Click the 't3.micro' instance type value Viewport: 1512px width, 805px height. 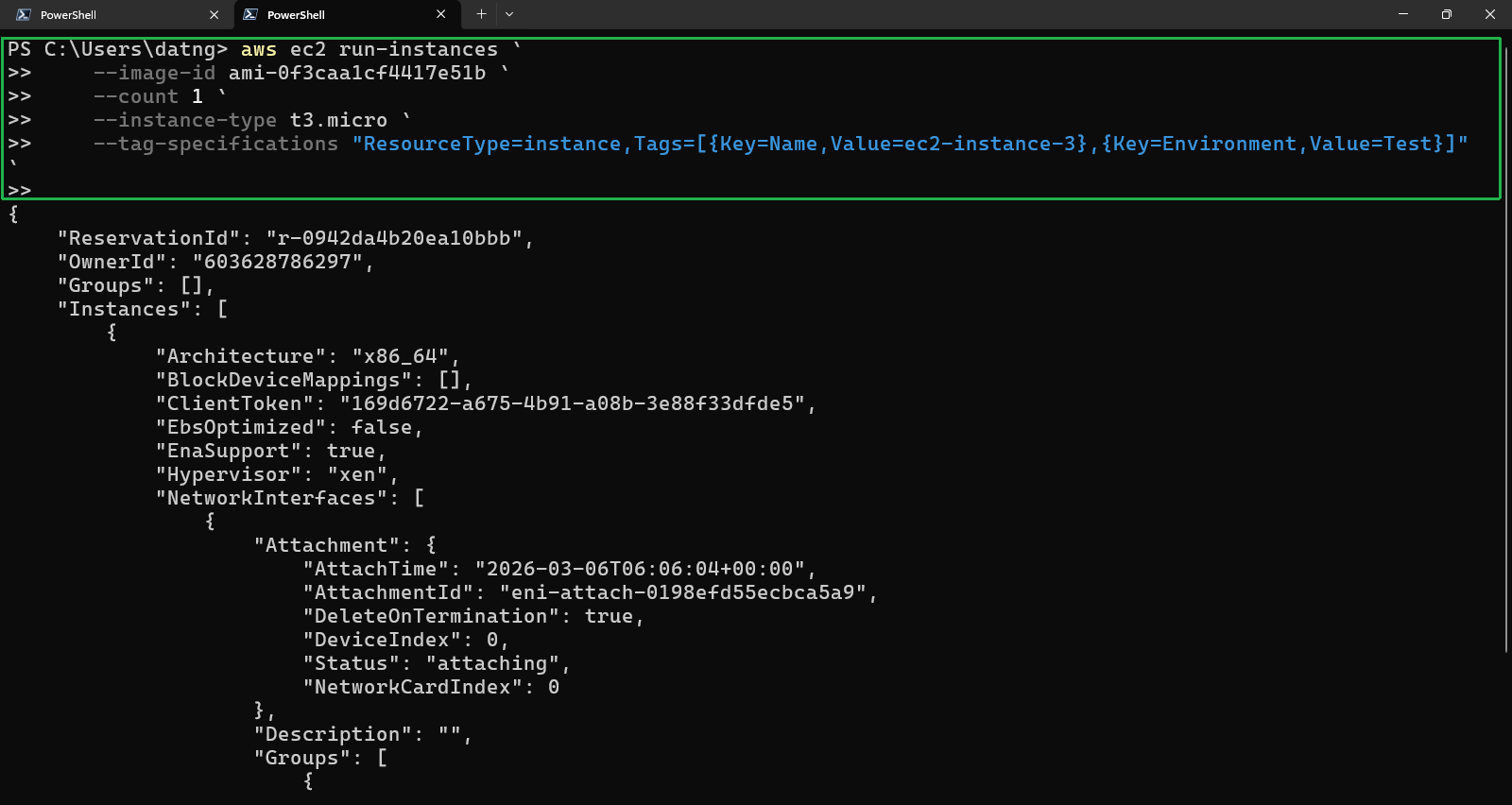[x=338, y=120]
